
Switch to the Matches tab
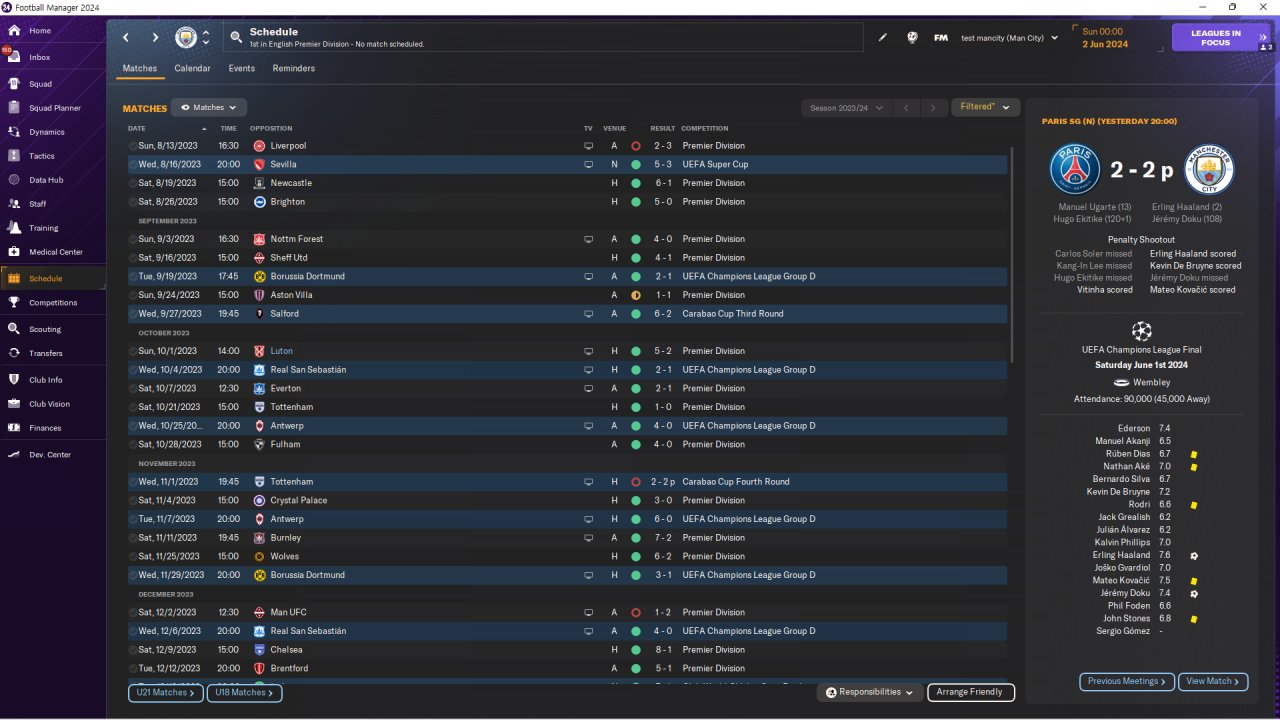pyautogui.click(x=140, y=69)
